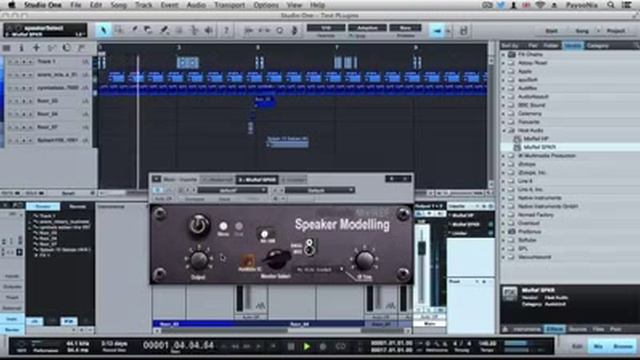Open the Apple menu
Viewport: 640px width, 360px height.
pyautogui.click(x=11, y=5)
